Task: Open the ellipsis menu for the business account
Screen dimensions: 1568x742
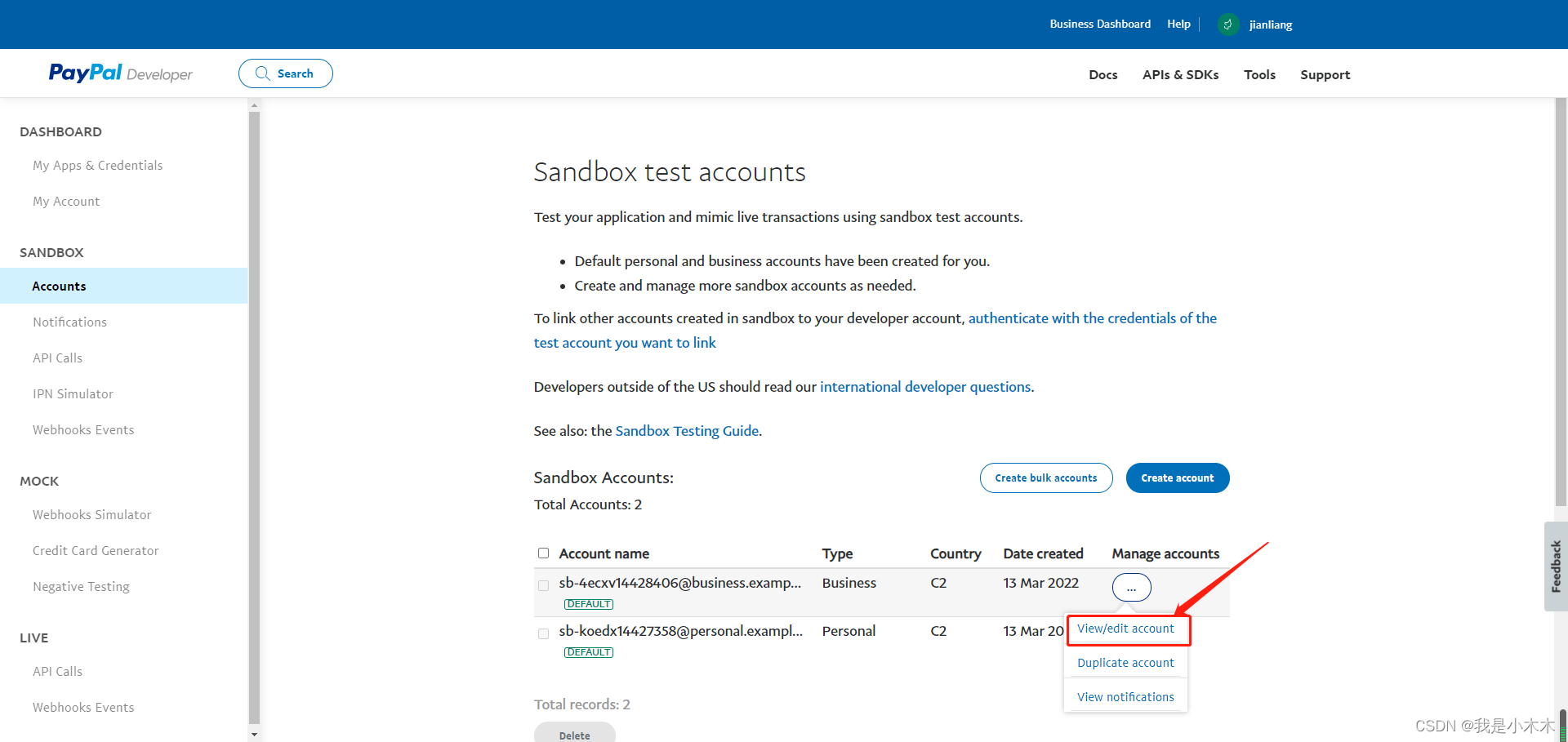Action: pyautogui.click(x=1131, y=587)
